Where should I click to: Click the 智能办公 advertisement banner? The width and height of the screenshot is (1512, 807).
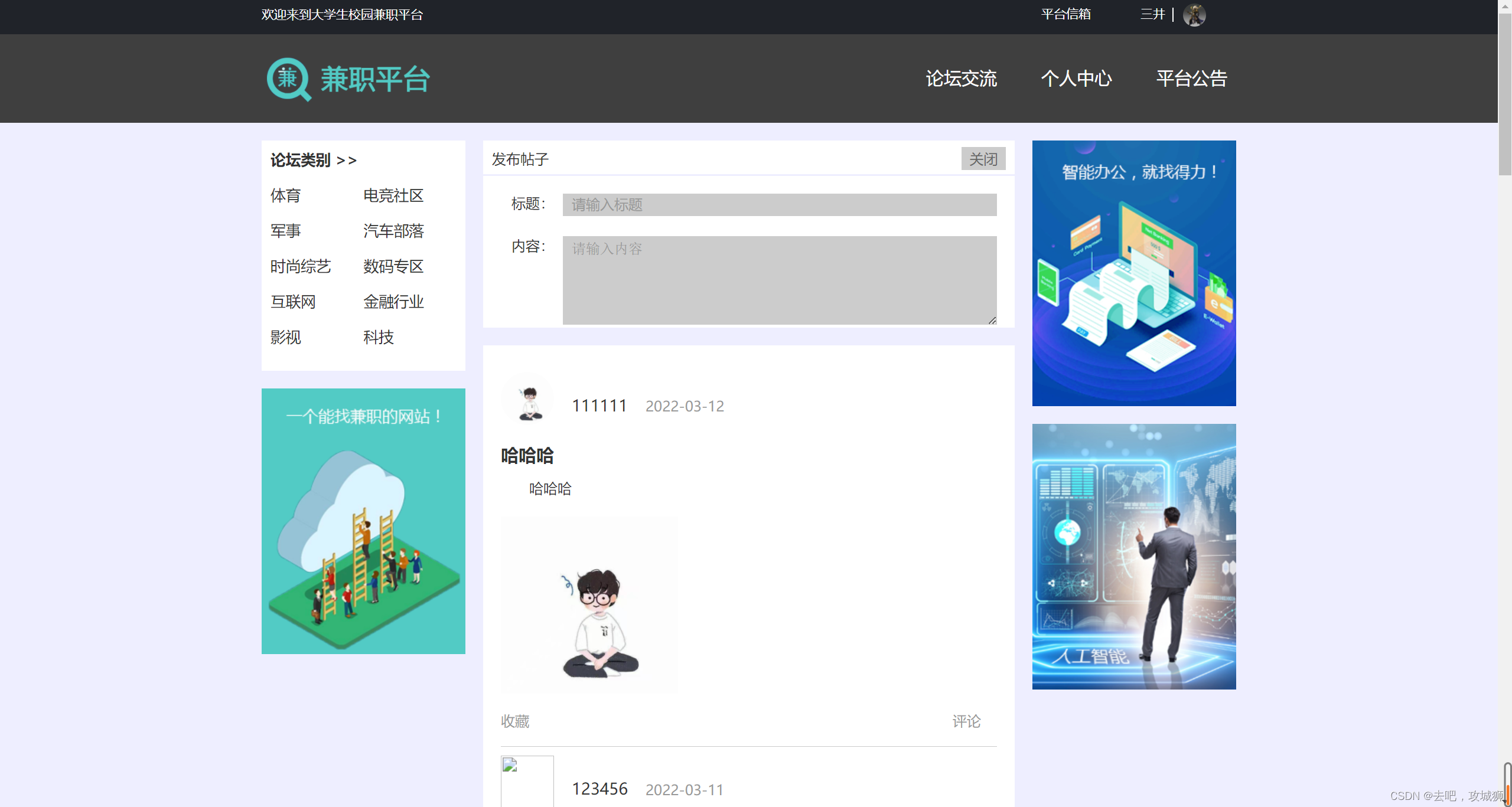(x=1133, y=273)
